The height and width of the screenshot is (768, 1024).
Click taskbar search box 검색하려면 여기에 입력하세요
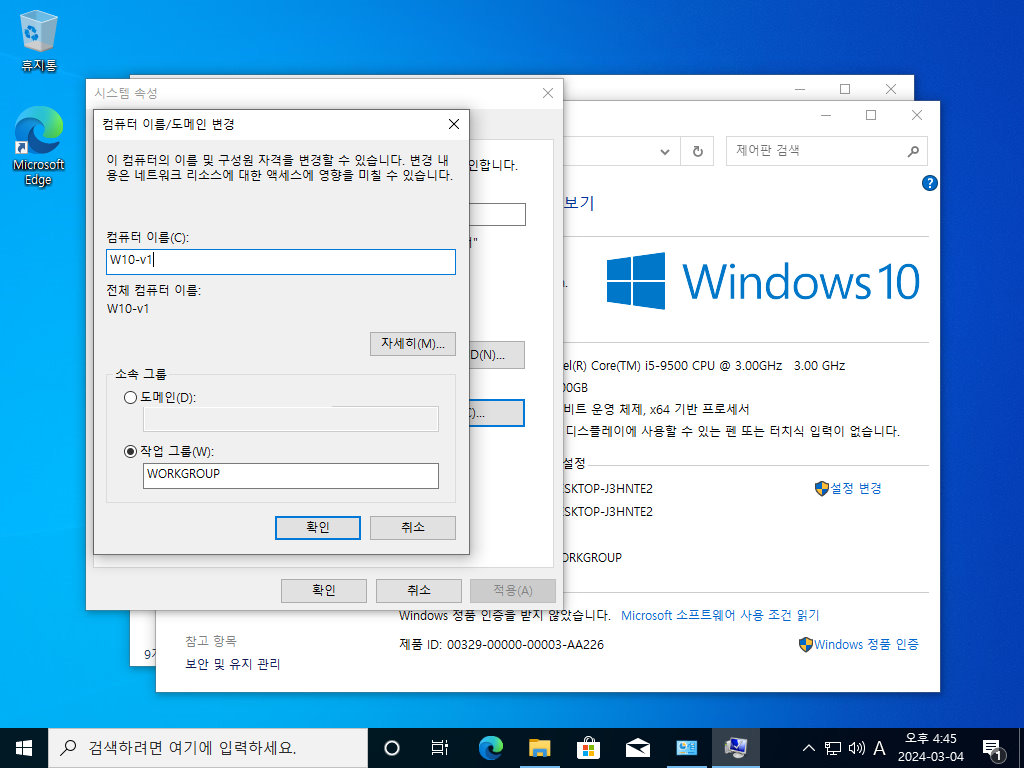click(x=208, y=748)
